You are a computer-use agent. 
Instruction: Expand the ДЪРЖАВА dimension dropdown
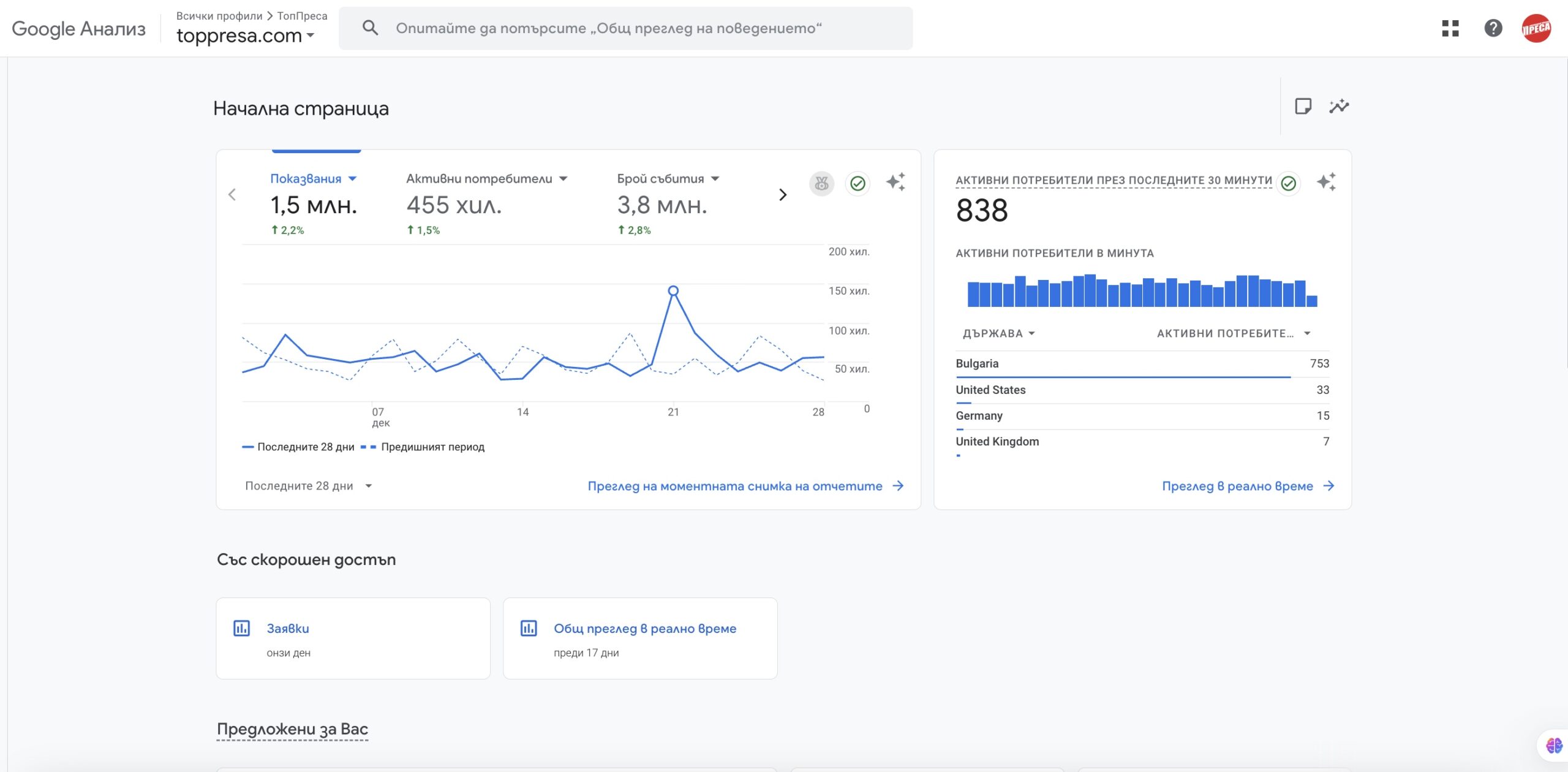(x=998, y=333)
